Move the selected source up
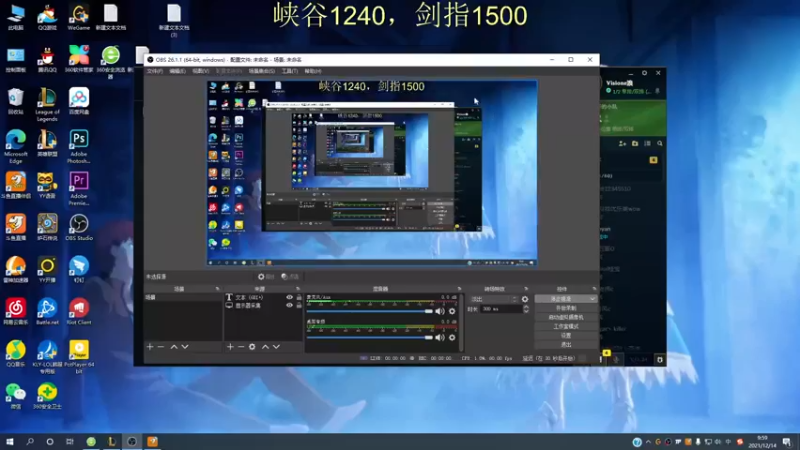 [265, 347]
